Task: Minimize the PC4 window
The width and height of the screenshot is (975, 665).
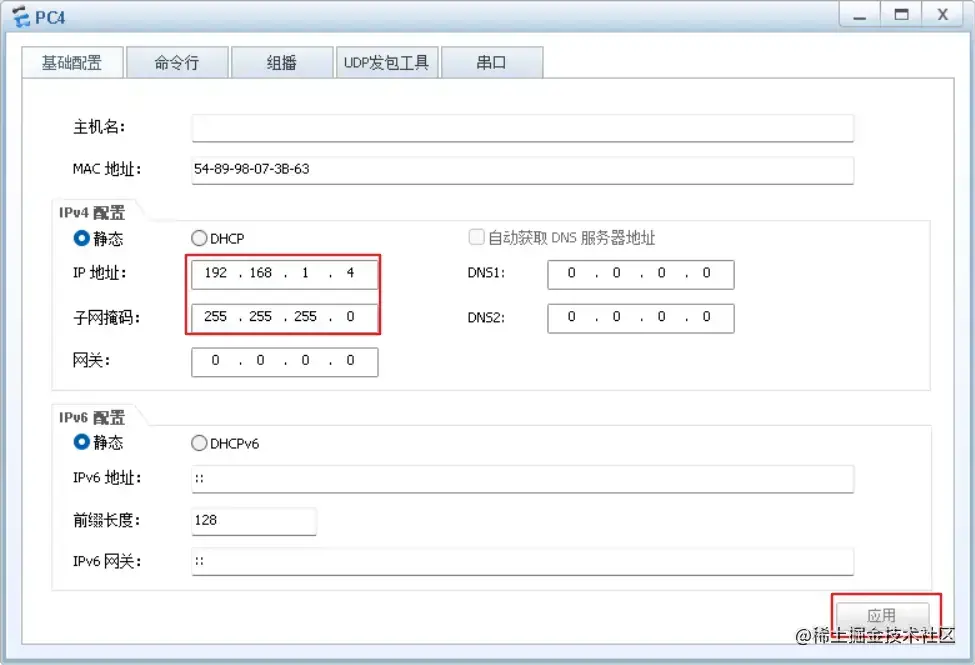Action: click(860, 15)
